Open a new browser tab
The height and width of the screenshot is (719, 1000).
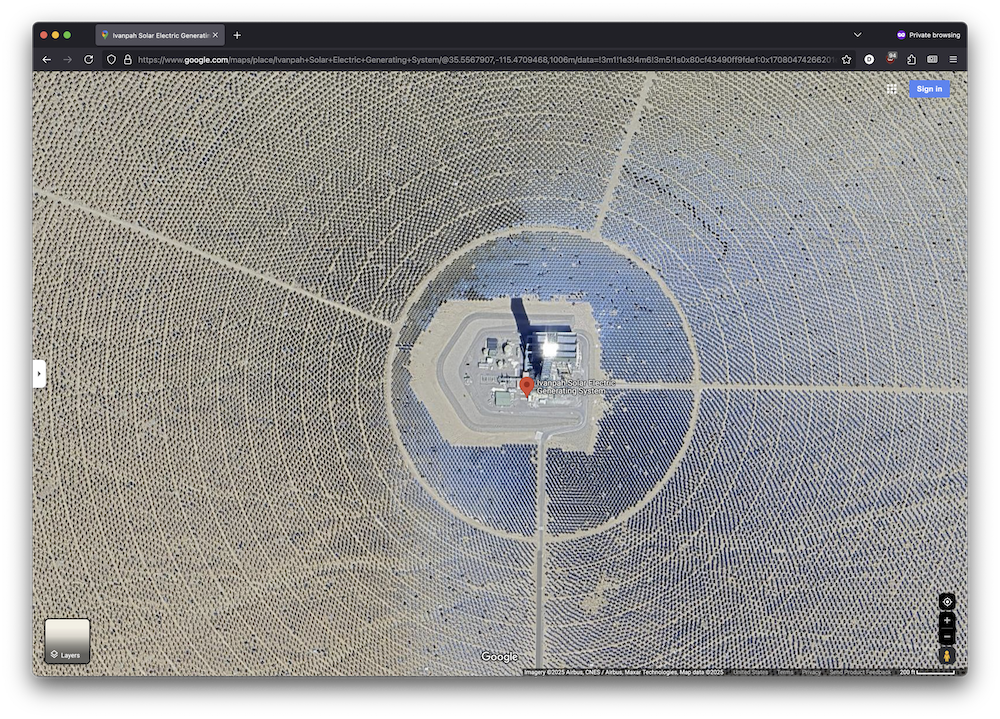[x=237, y=35]
